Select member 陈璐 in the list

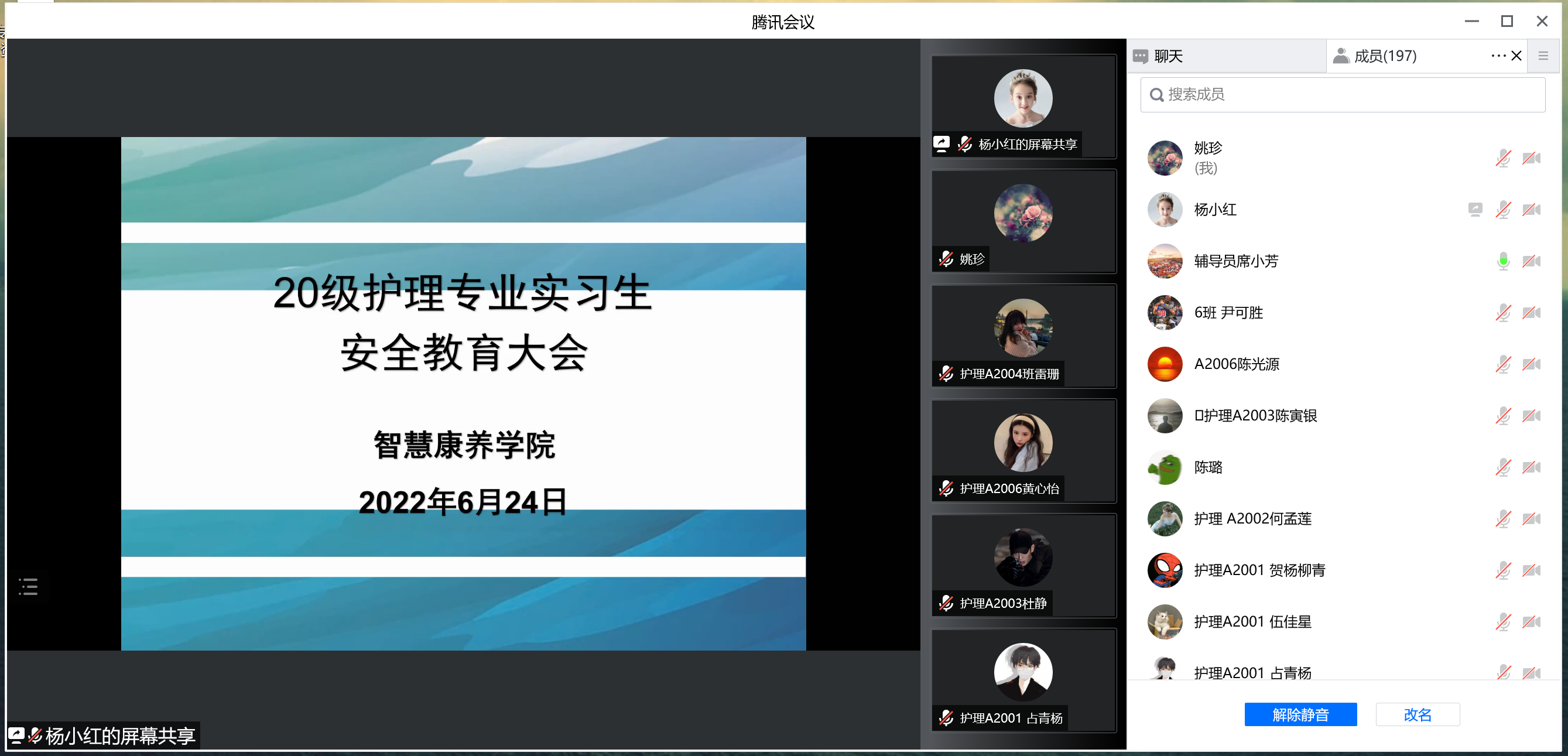(1342, 467)
